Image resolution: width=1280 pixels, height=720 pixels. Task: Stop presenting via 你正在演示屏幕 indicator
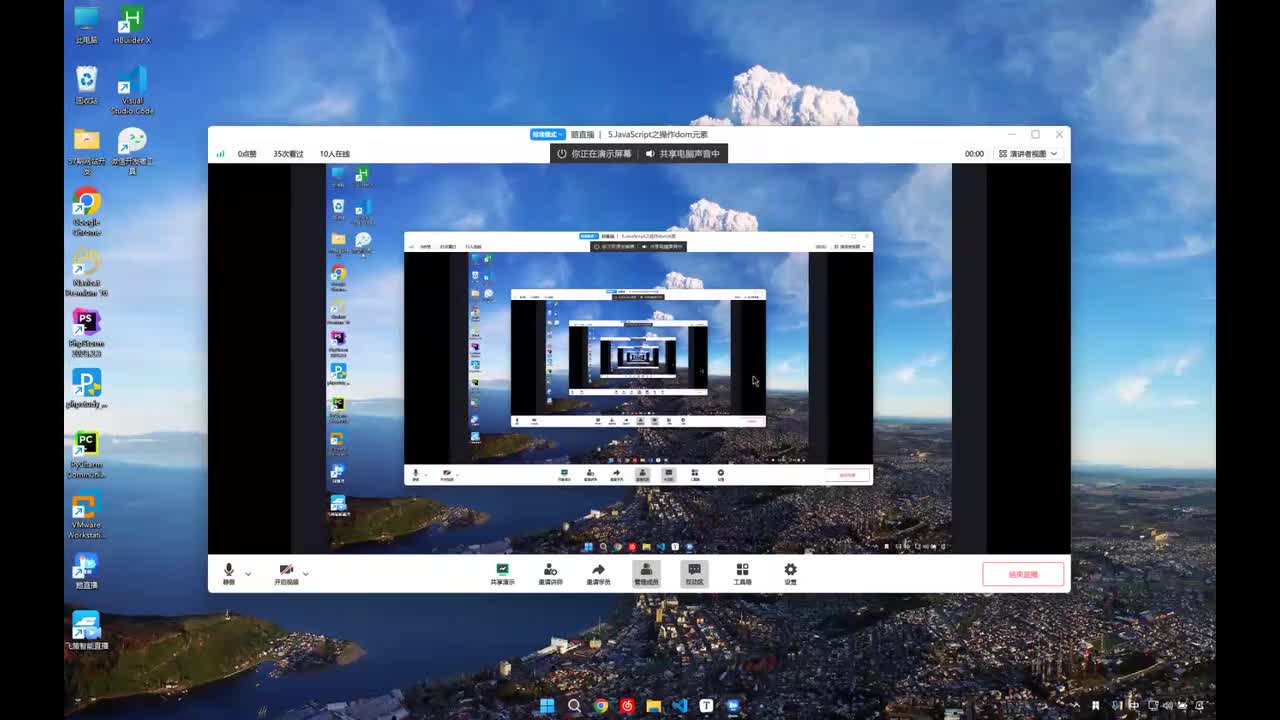(594, 154)
